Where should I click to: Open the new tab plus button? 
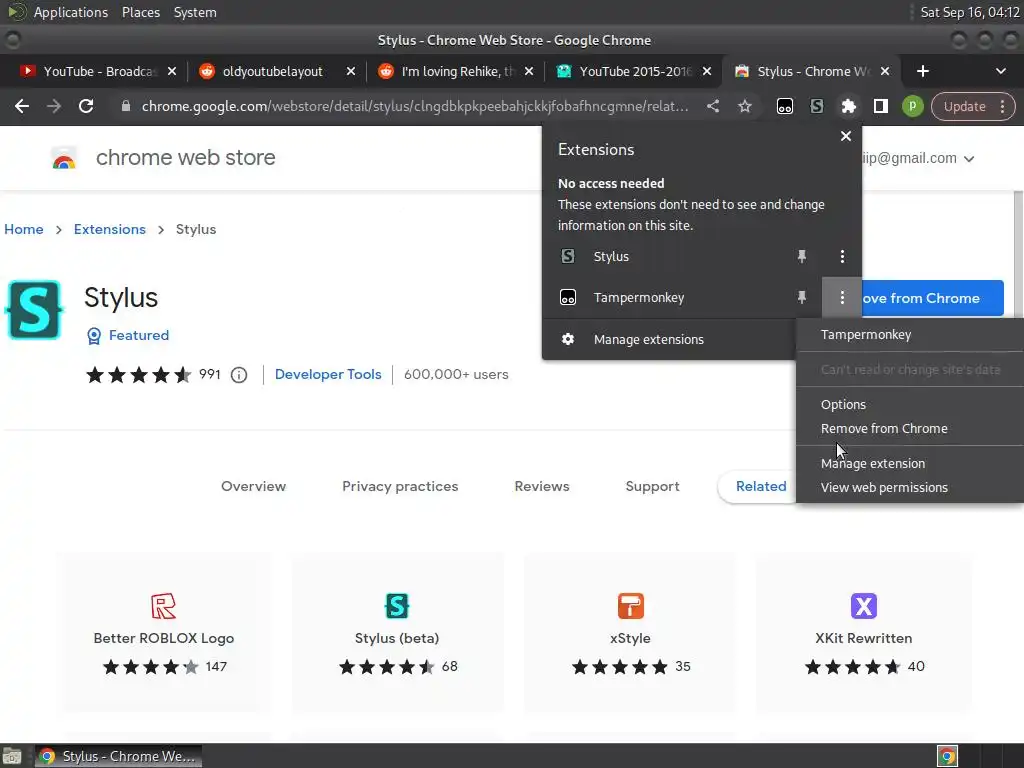[922, 71]
